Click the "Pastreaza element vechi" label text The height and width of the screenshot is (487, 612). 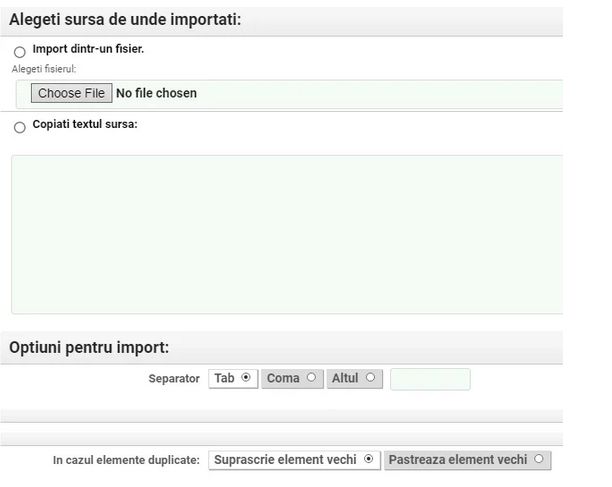coord(458,460)
